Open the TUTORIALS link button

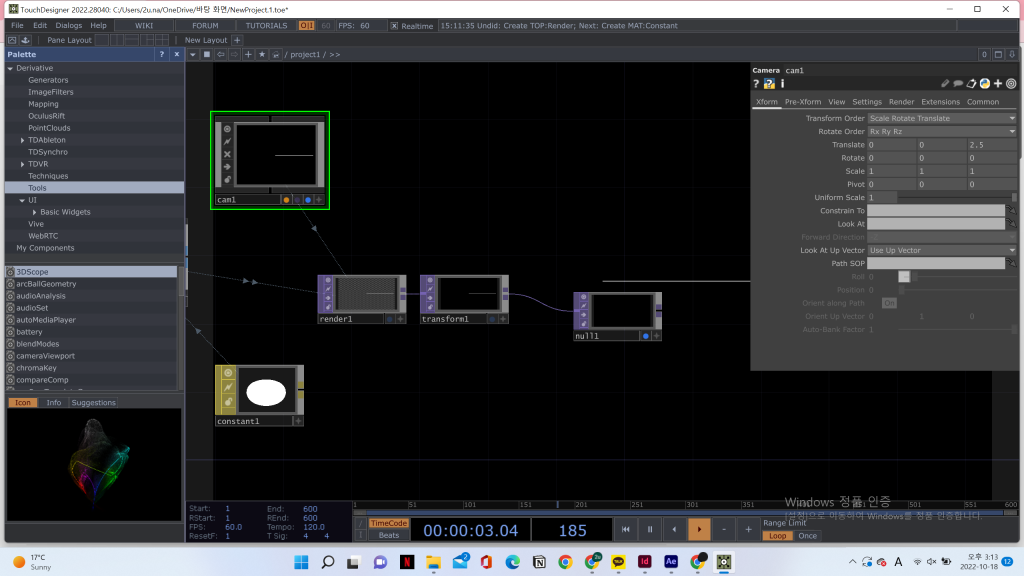(266, 25)
